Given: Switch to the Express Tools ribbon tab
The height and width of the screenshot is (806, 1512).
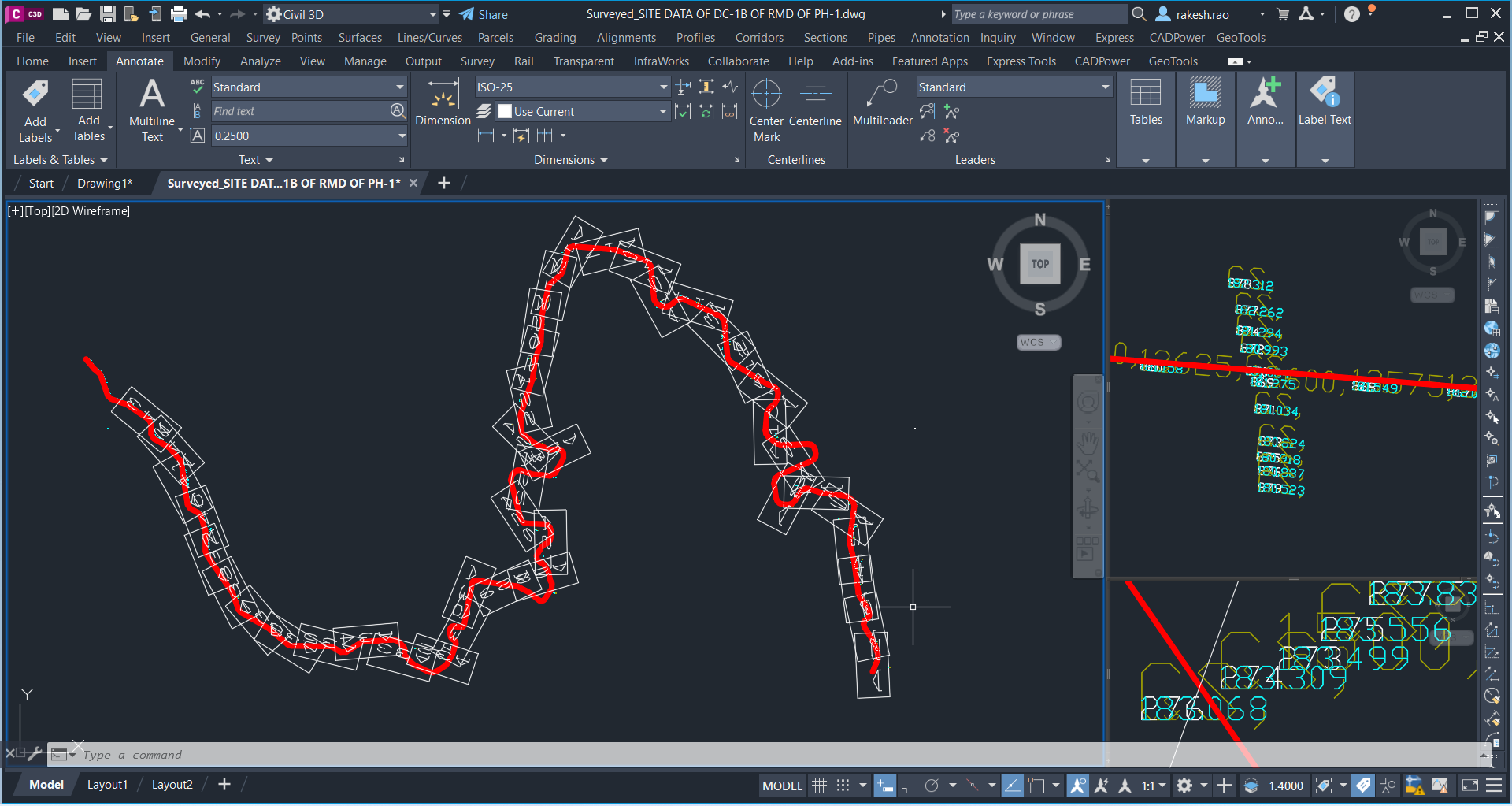Looking at the screenshot, I should coord(1021,61).
